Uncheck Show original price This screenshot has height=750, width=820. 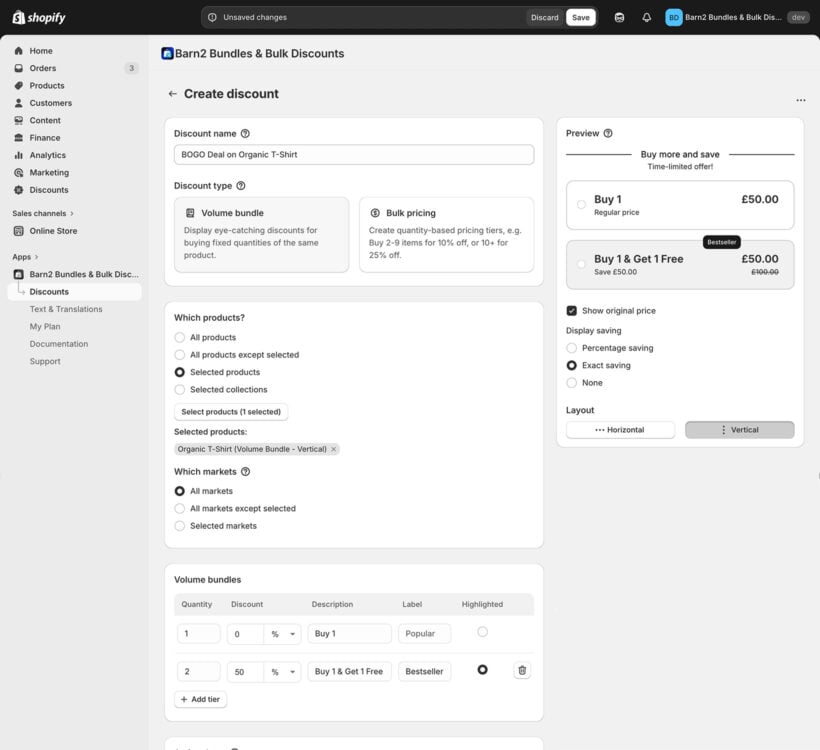[x=571, y=310]
